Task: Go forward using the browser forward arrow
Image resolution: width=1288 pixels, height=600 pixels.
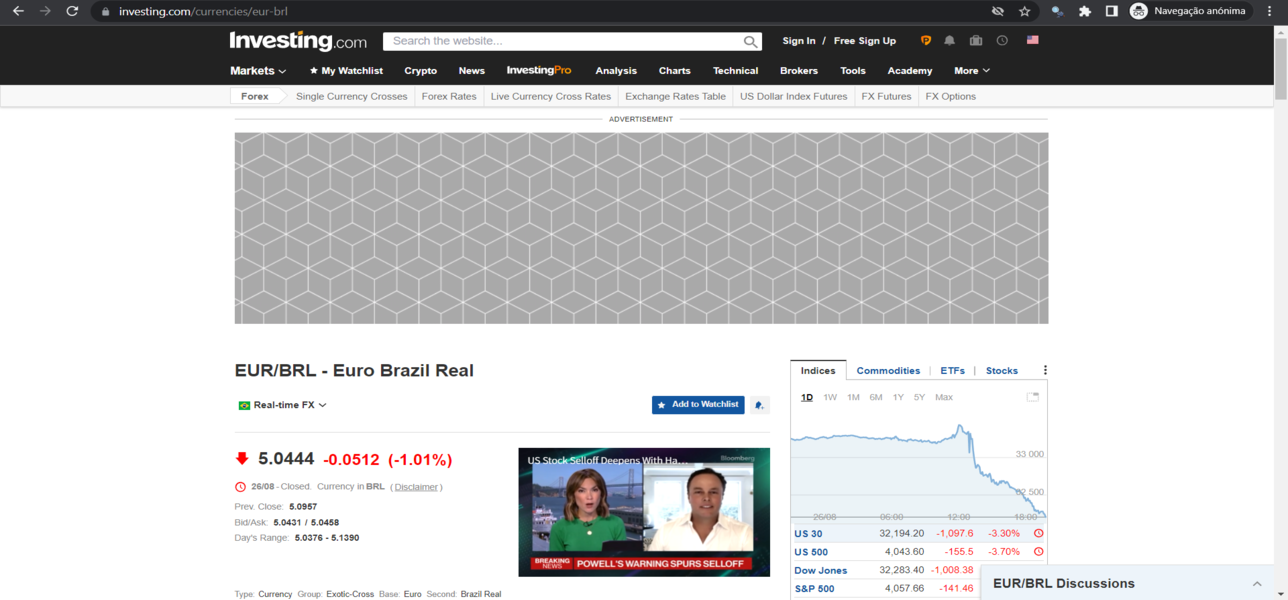Action: pyautogui.click(x=45, y=11)
